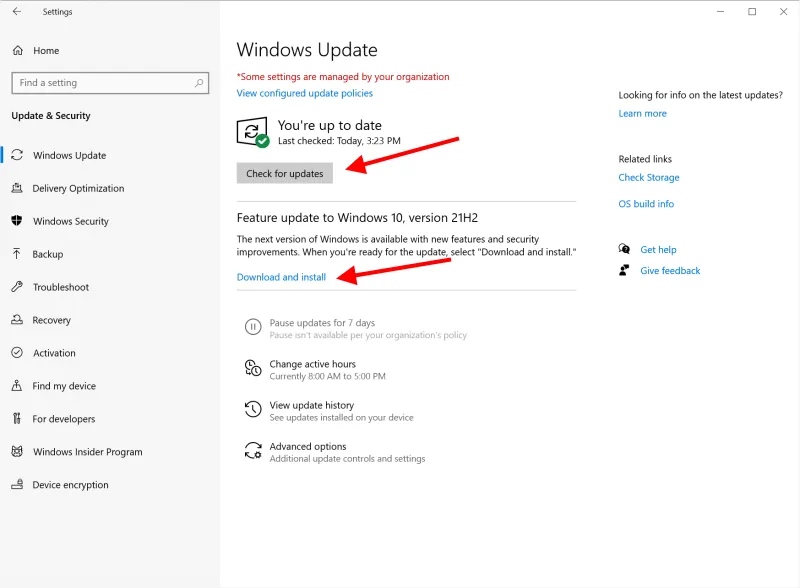Maximize the Settings window
Viewport: 800px width, 588px height.
[x=752, y=11]
